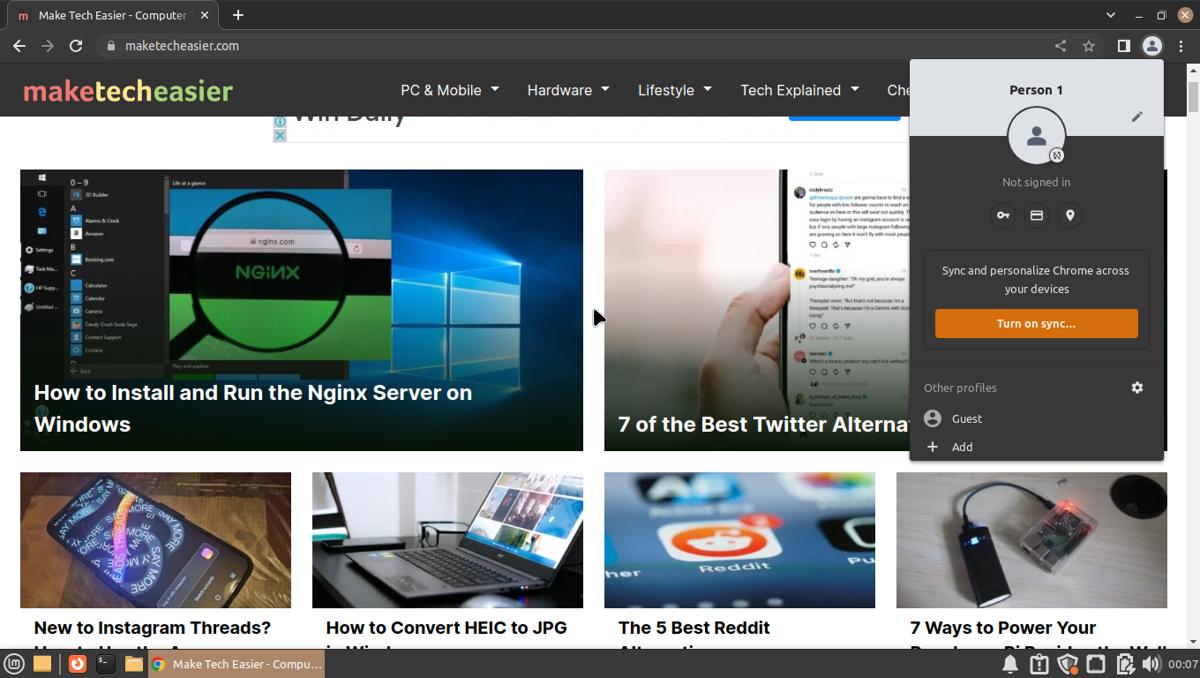This screenshot has width=1200, height=678.
Task: Click the notification bell in the system tray
Action: [1009, 662]
